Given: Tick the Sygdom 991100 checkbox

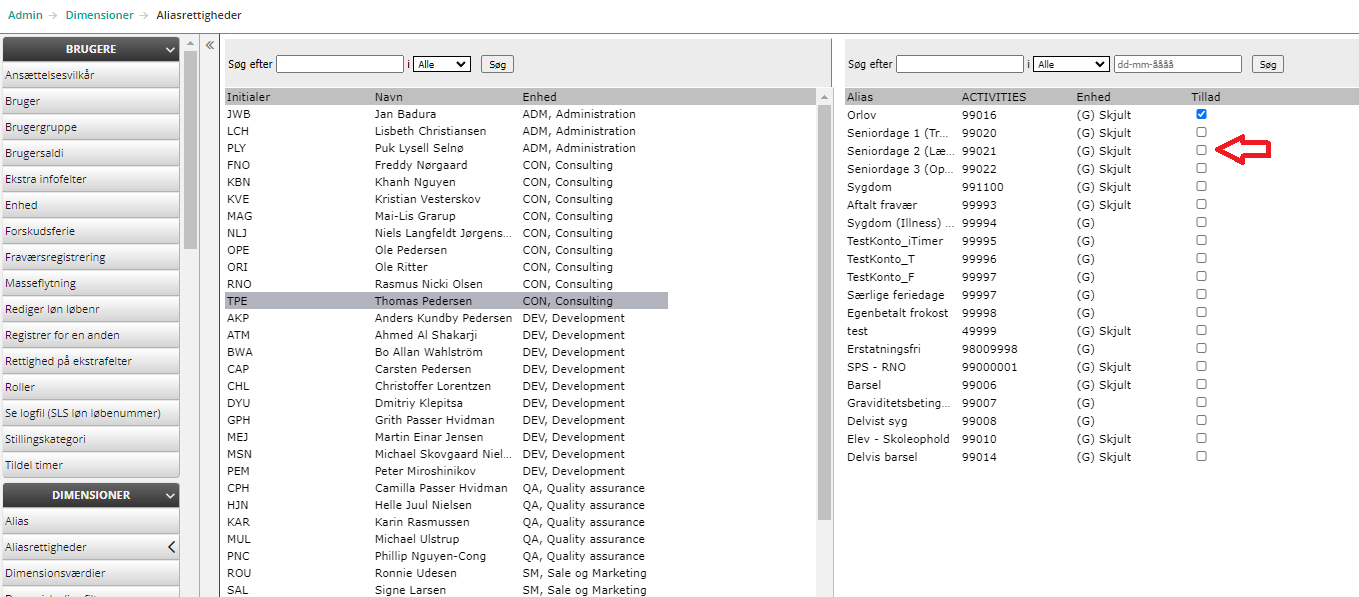Looking at the screenshot, I should point(1201,186).
